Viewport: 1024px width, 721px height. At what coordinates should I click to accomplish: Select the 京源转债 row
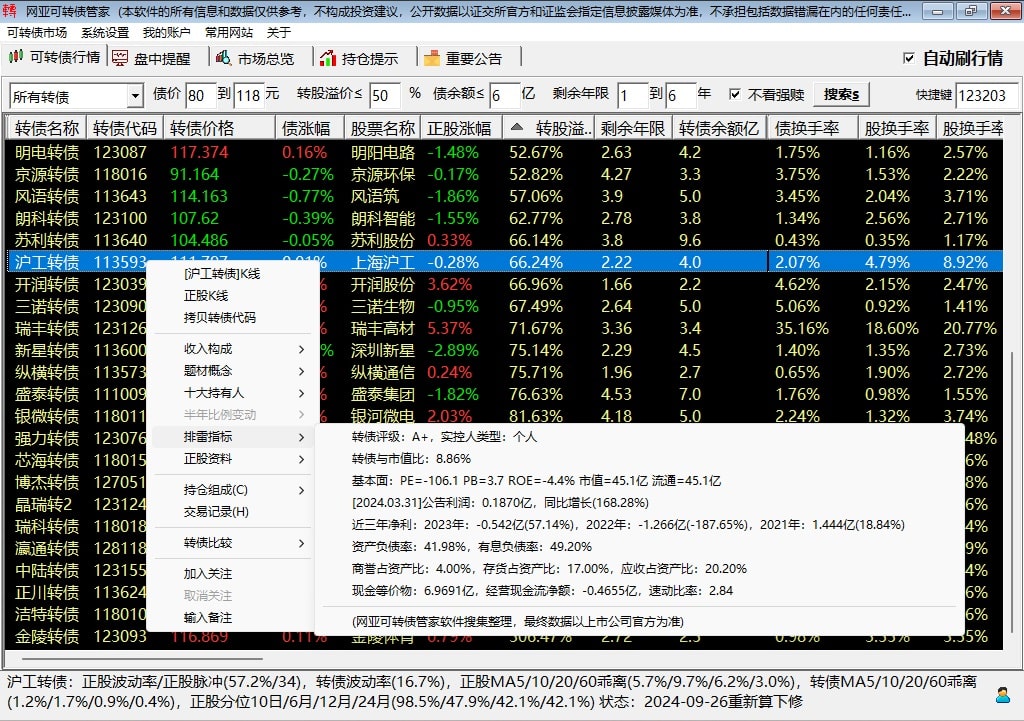coord(504,174)
